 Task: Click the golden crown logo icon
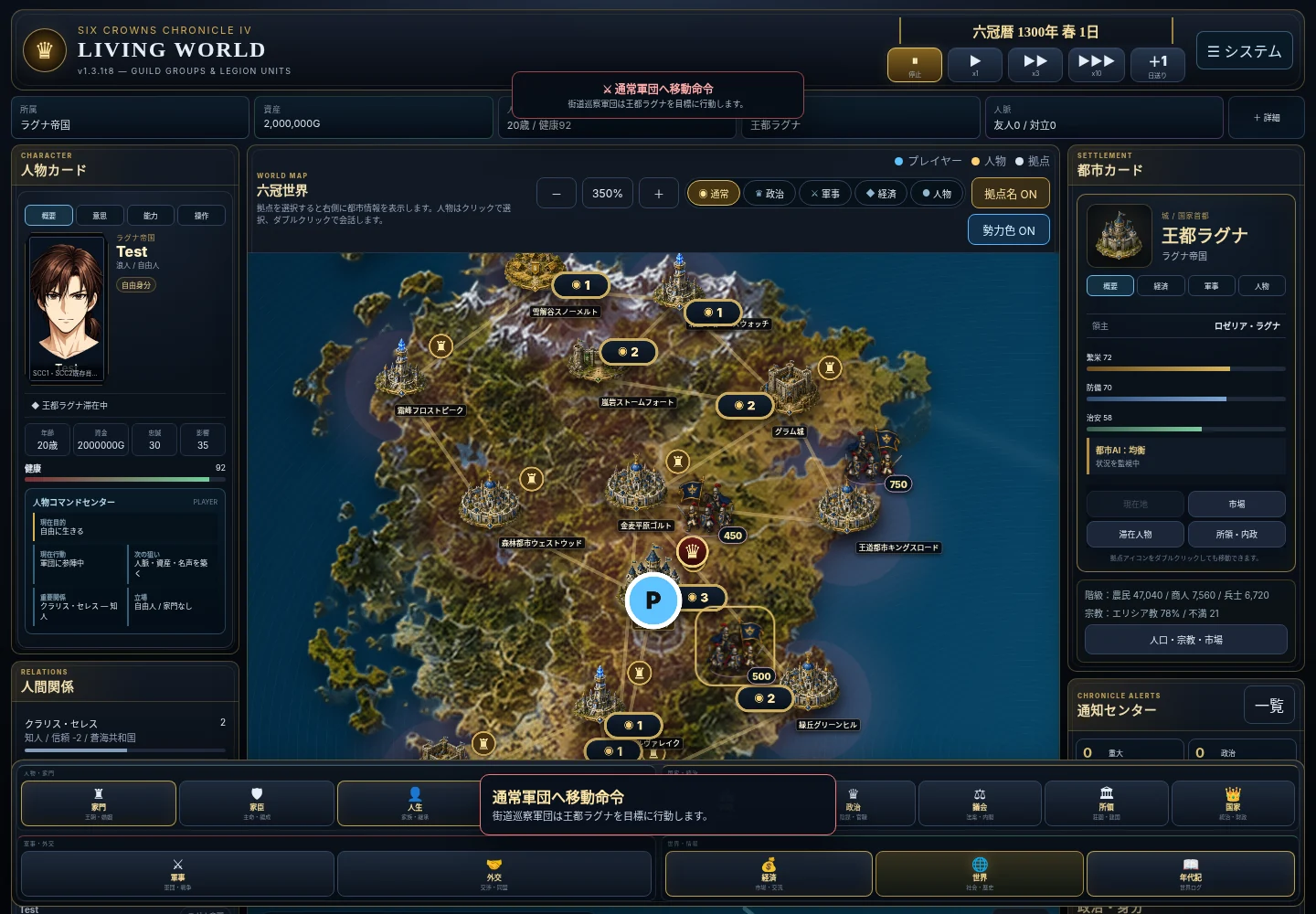coord(44,50)
